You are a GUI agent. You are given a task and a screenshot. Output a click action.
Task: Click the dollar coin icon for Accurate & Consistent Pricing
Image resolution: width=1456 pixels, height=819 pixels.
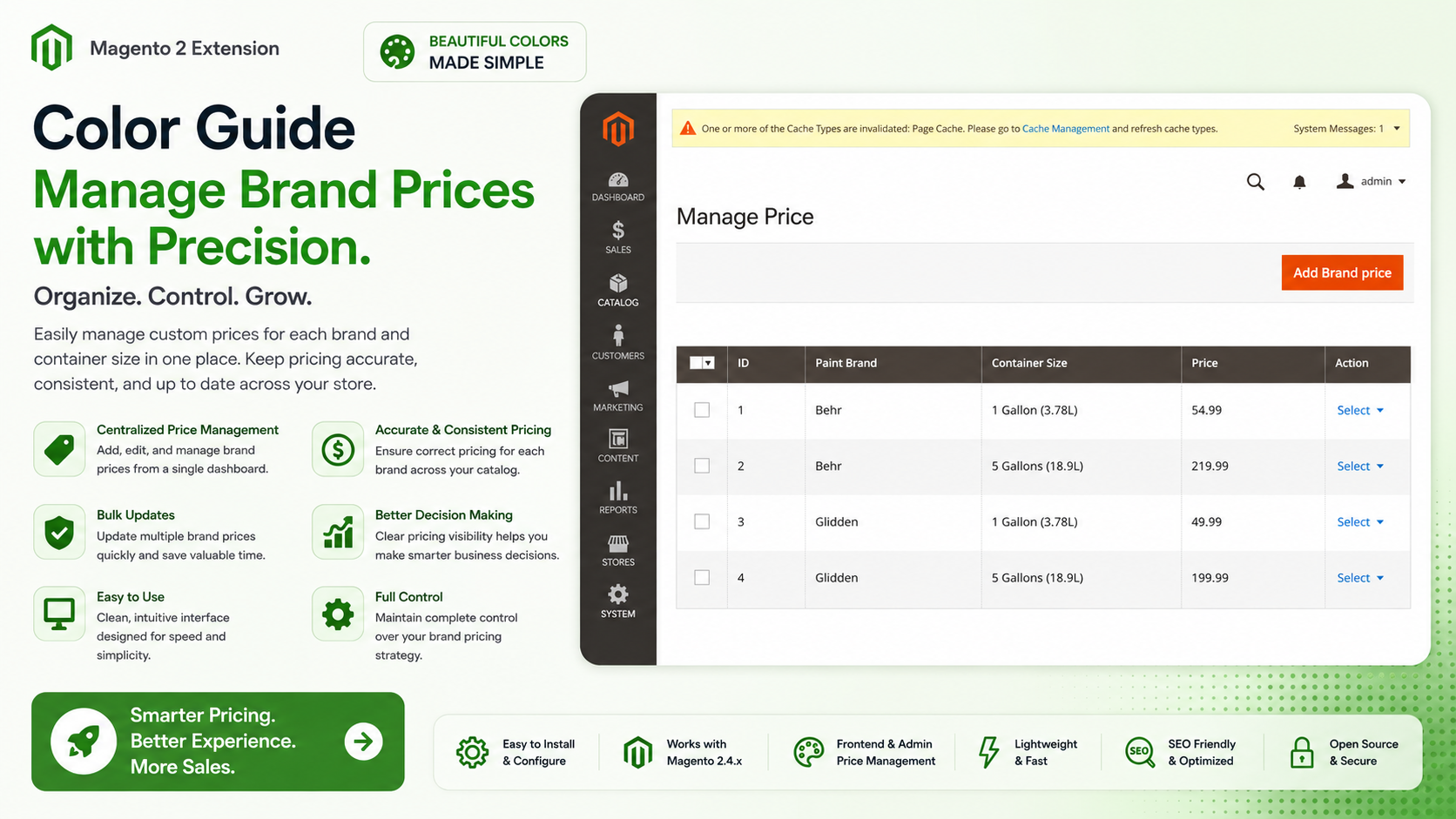[x=338, y=449]
